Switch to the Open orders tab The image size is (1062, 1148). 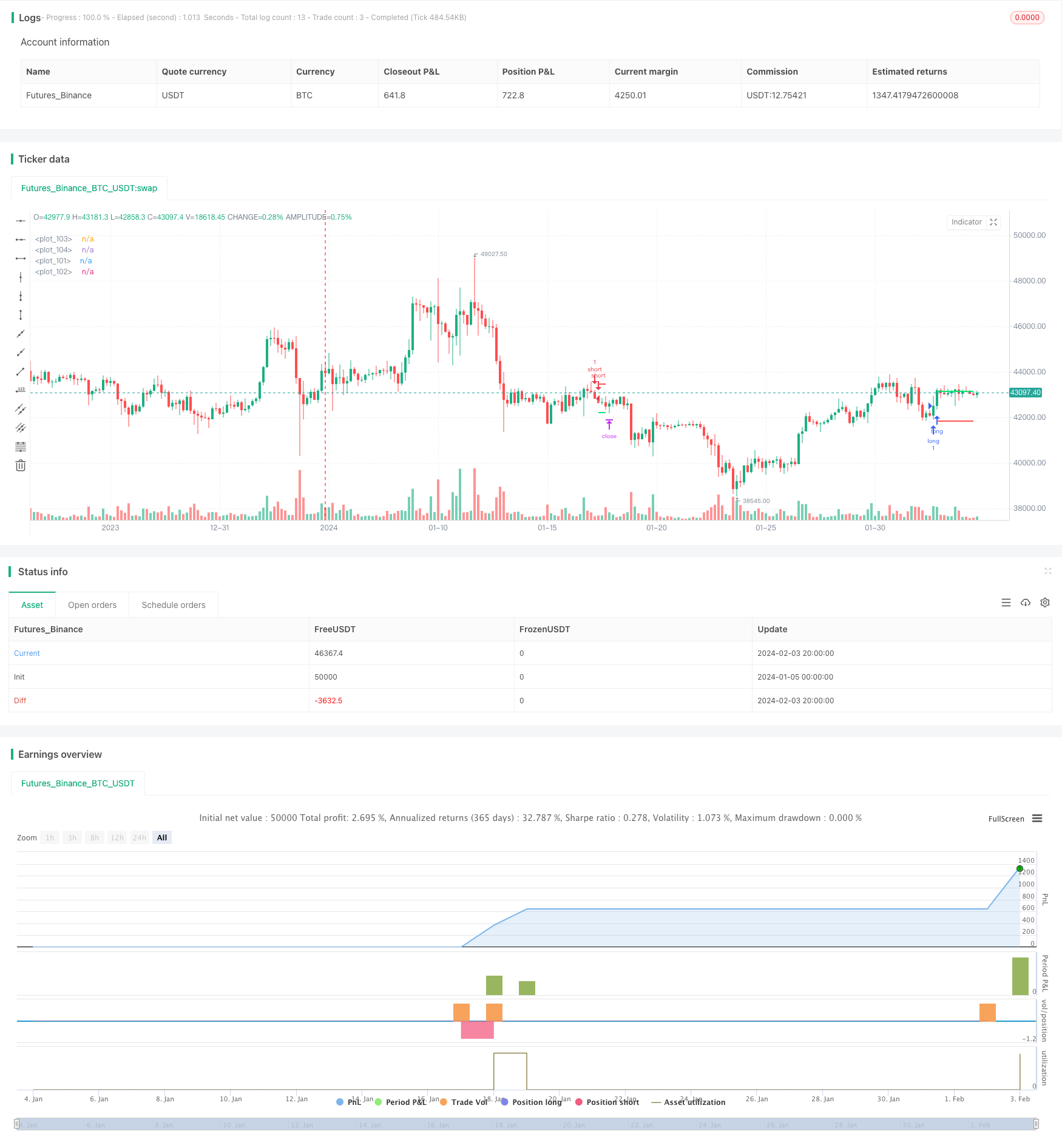tap(92, 604)
